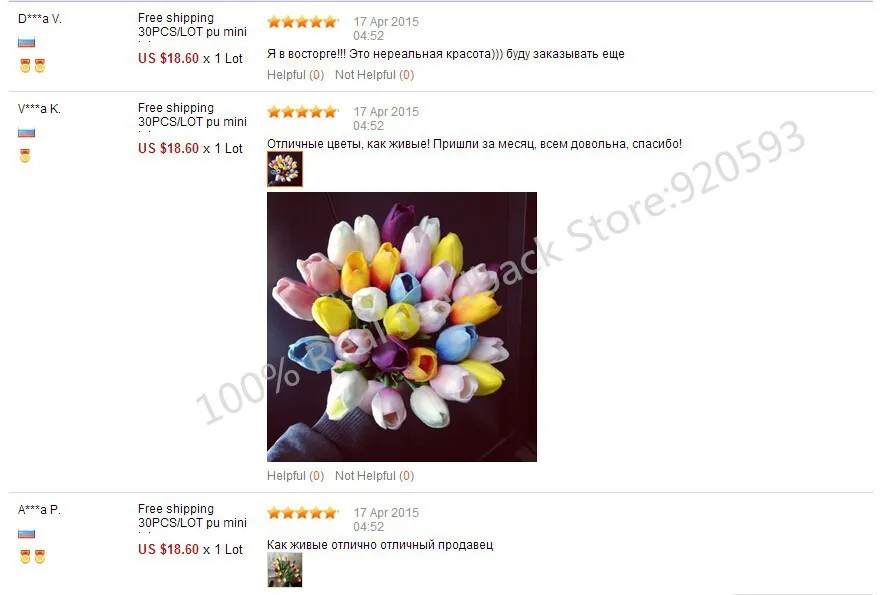The height and width of the screenshot is (595, 882).
Task: Mark V***a K.'s tulip review as Helpful
Action: (x=295, y=476)
